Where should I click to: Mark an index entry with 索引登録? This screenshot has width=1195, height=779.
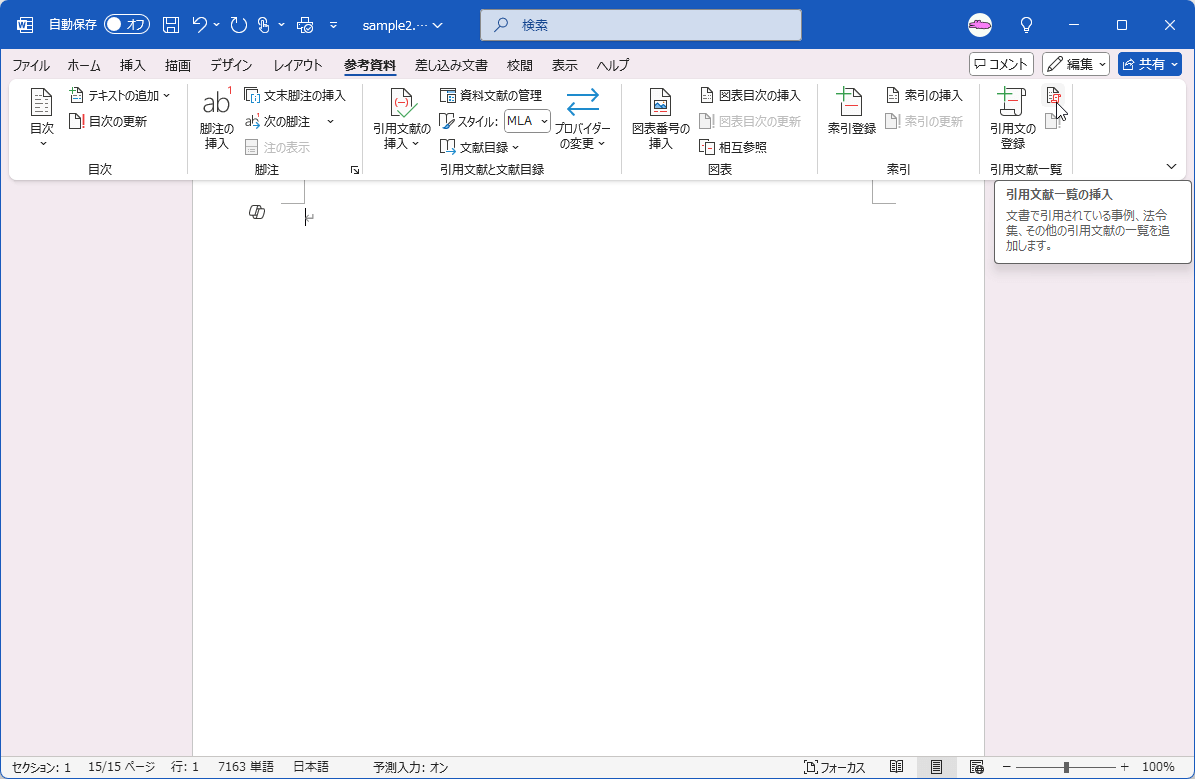coord(850,115)
